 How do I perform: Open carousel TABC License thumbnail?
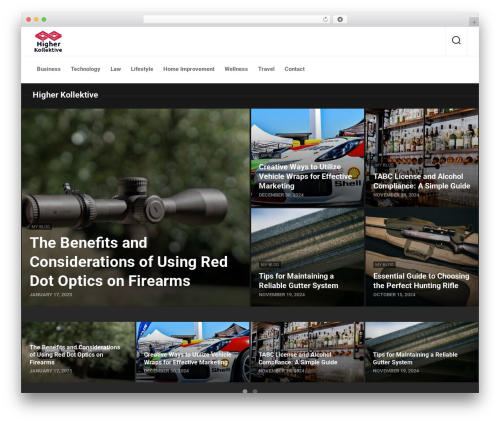pyautogui.click(x=307, y=352)
